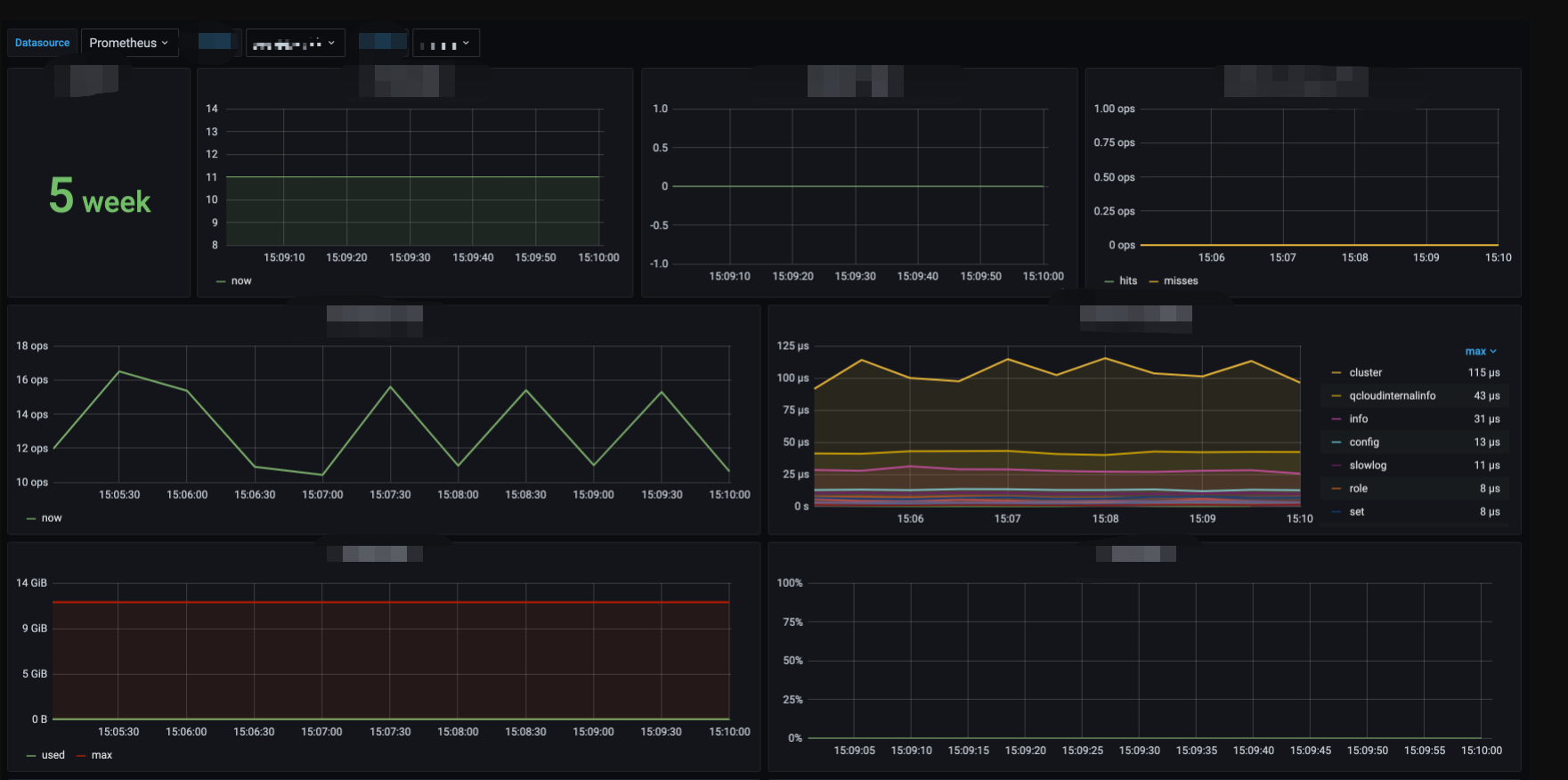Select the role series in legend

click(1358, 489)
